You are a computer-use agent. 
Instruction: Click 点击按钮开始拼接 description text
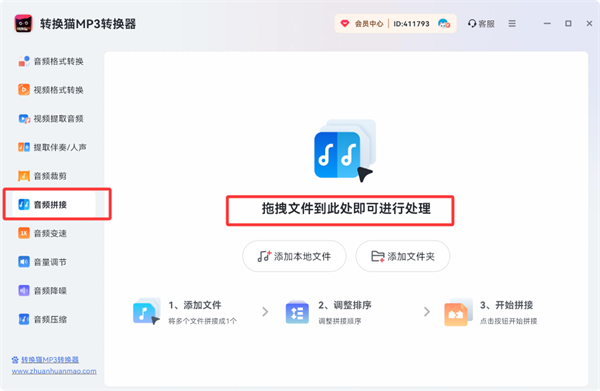coord(509,321)
